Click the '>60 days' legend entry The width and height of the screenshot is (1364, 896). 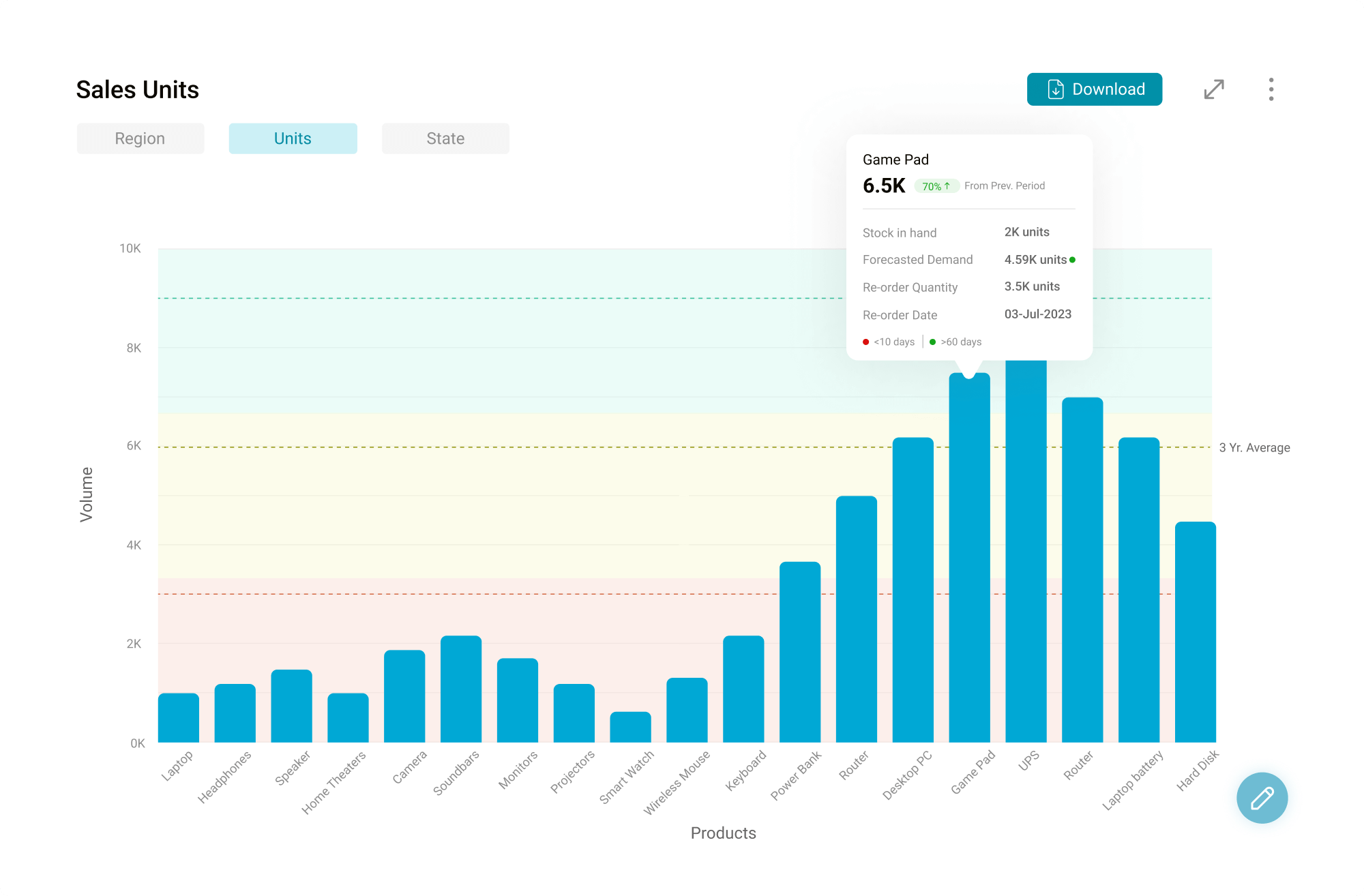(x=955, y=342)
